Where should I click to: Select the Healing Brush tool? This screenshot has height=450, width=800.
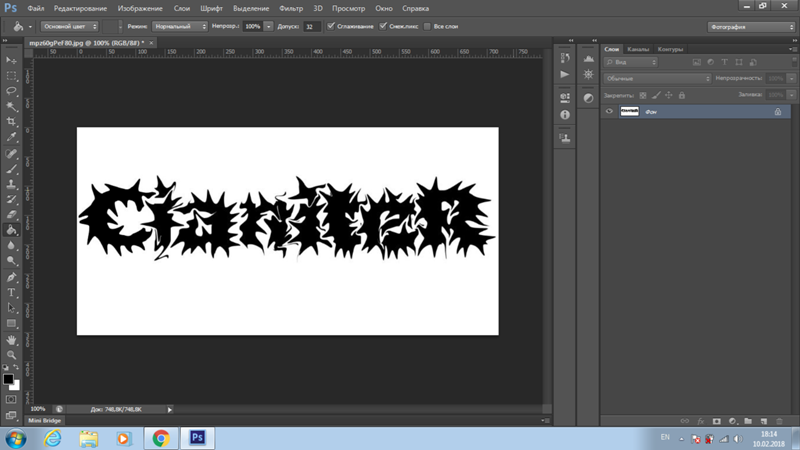(x=11, y=153)
